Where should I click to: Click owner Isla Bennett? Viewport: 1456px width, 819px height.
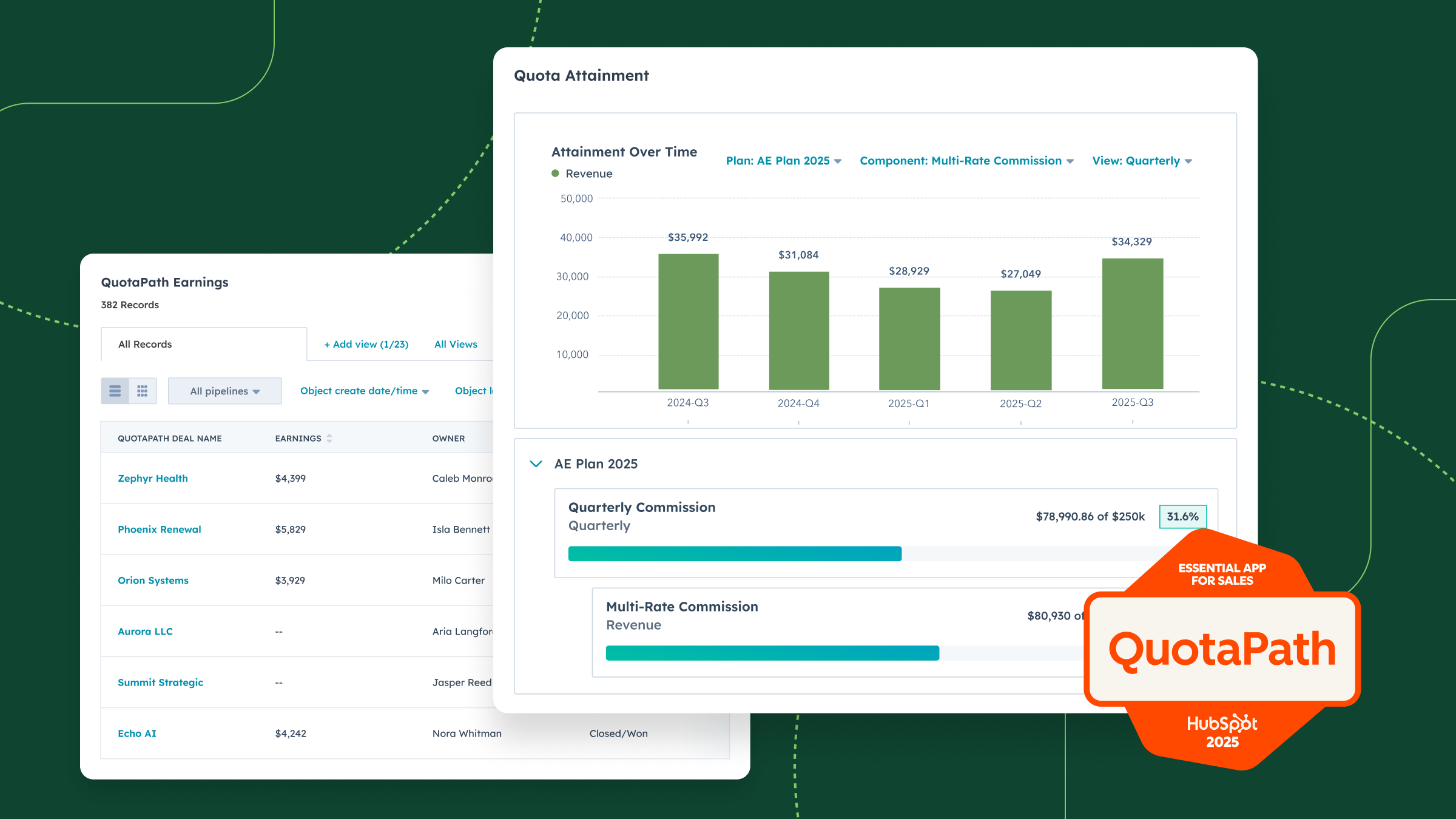pyautogui.click(x=461, y=529)
